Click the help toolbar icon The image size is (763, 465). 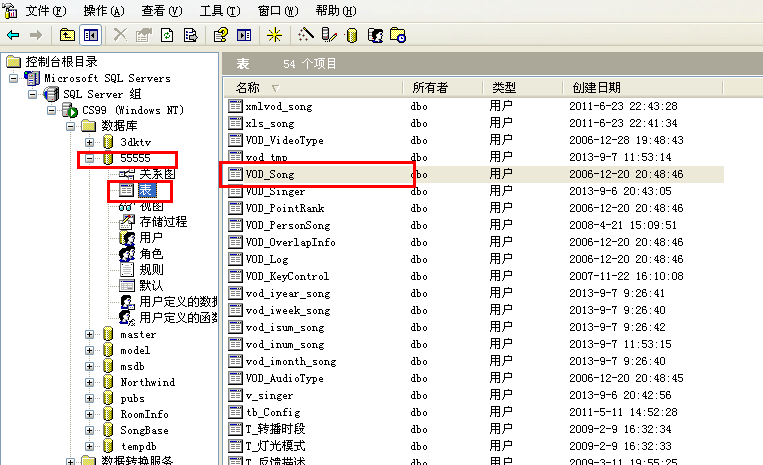click(221, 35)
